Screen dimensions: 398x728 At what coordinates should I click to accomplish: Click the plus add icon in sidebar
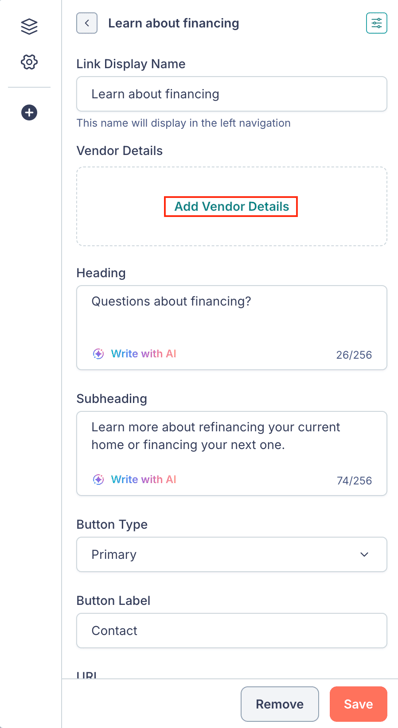(x=29, y=112)
